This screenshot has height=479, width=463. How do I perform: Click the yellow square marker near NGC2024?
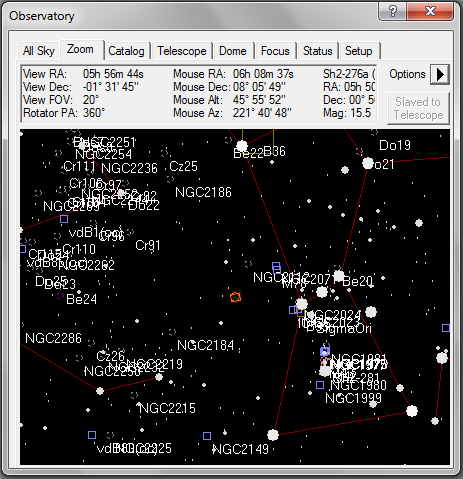click(x=301, y=313)
